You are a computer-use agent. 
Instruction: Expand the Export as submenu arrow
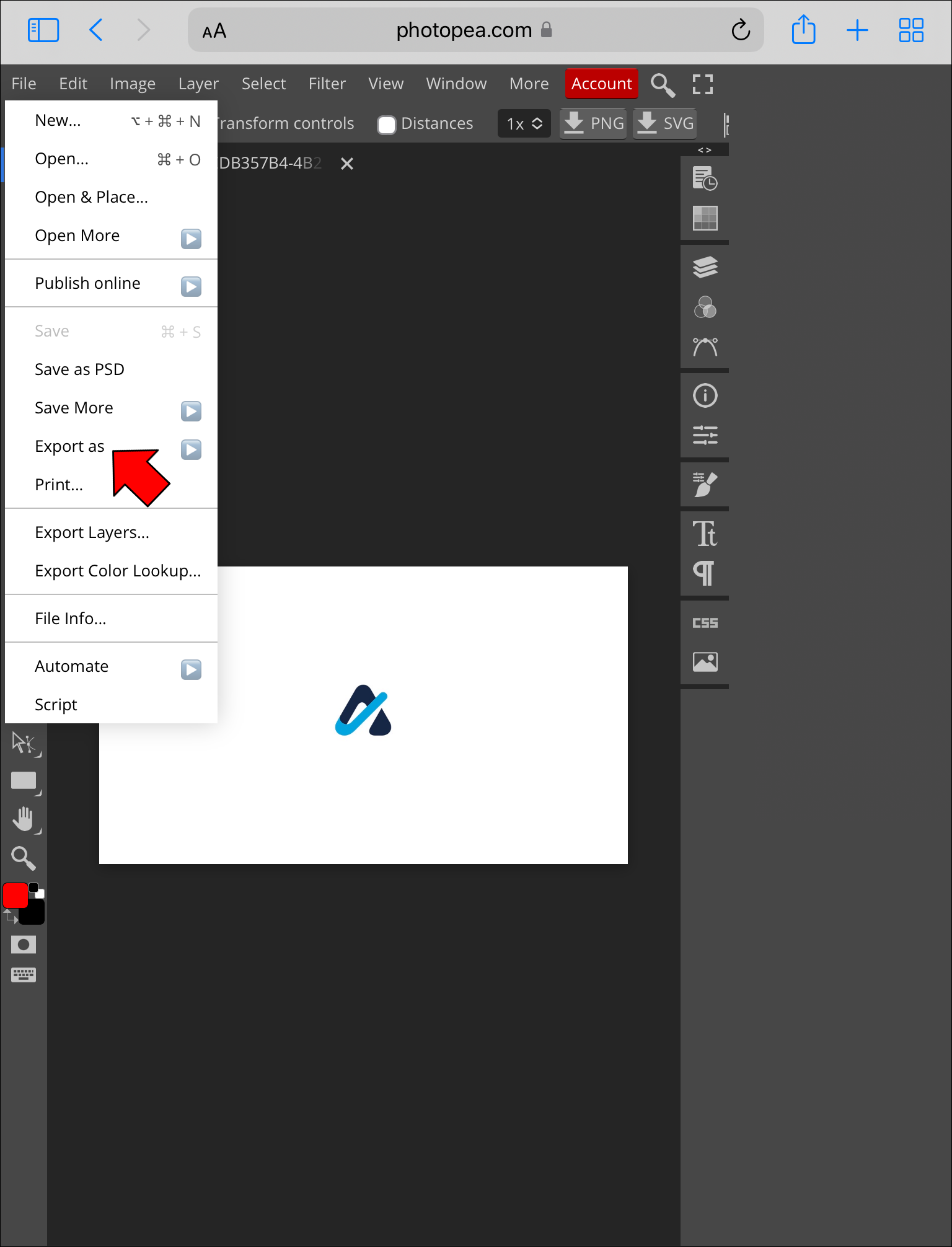pyautogui.click(x=191, y=449)
